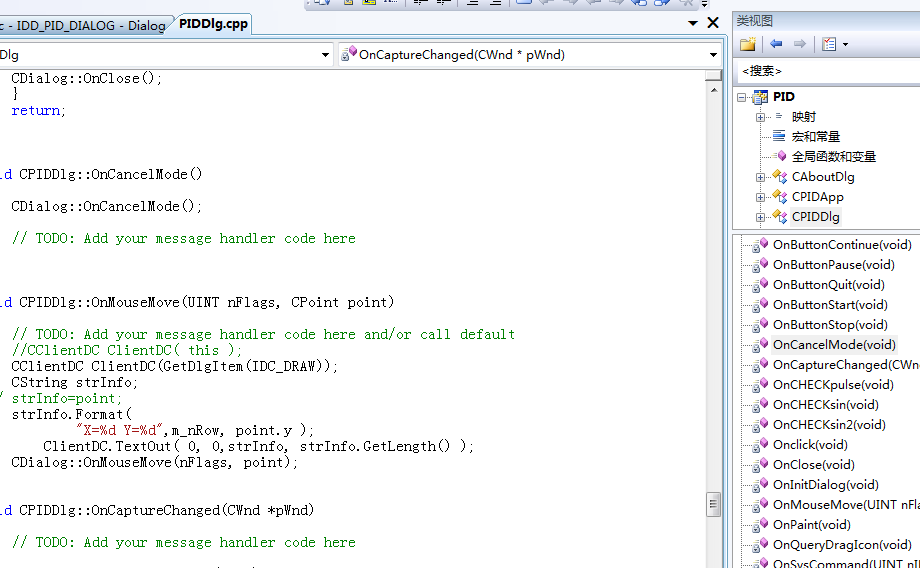The width and height of the screenshot is (920, 568).
Task: Click the editor split bar above scrollbar
Action: [713, 75]
